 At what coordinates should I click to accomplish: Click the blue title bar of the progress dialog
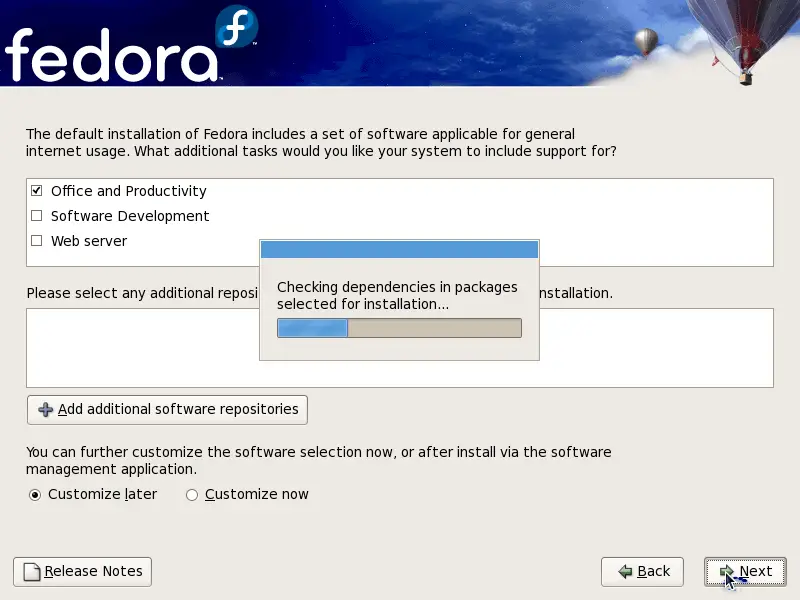pyautogui.click(x=399, y=249)
